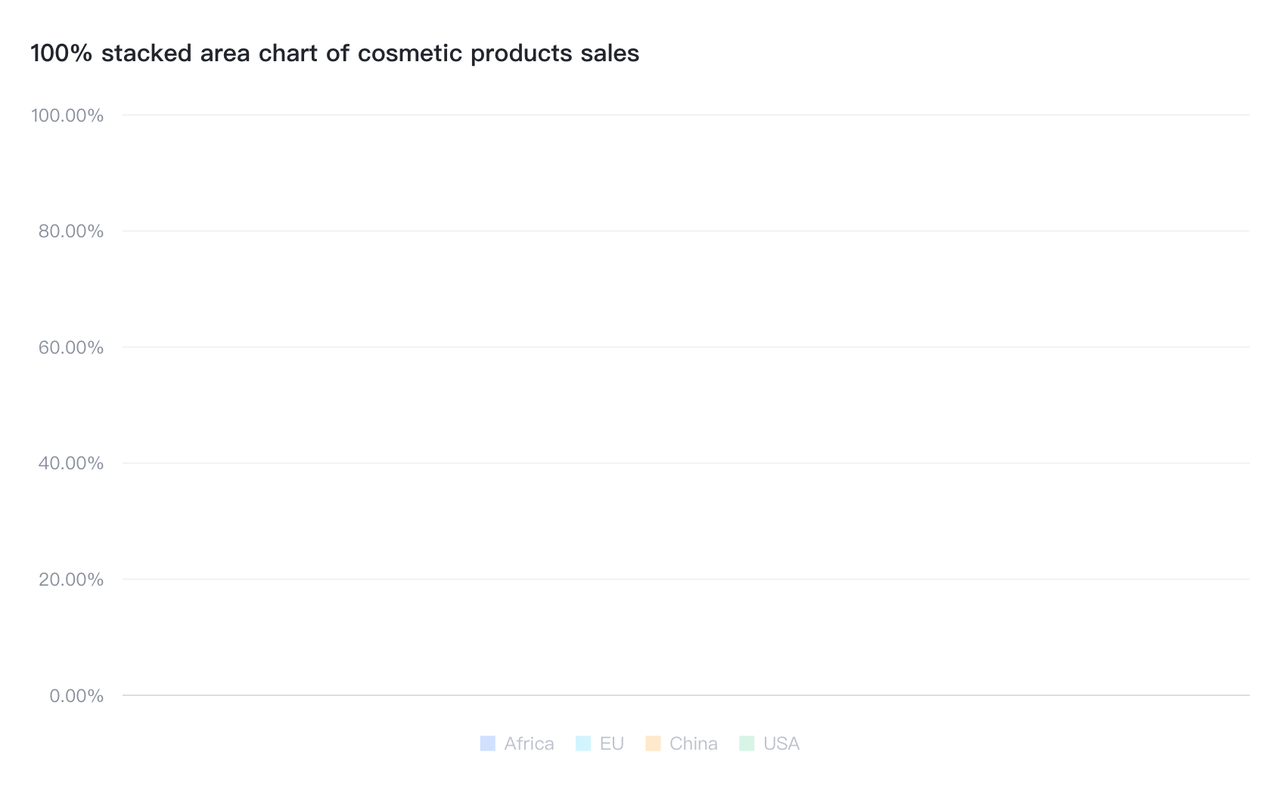Toggle the EU series legend label
The width and height of the screenshot is (1280, 789).
coord(612,743)
